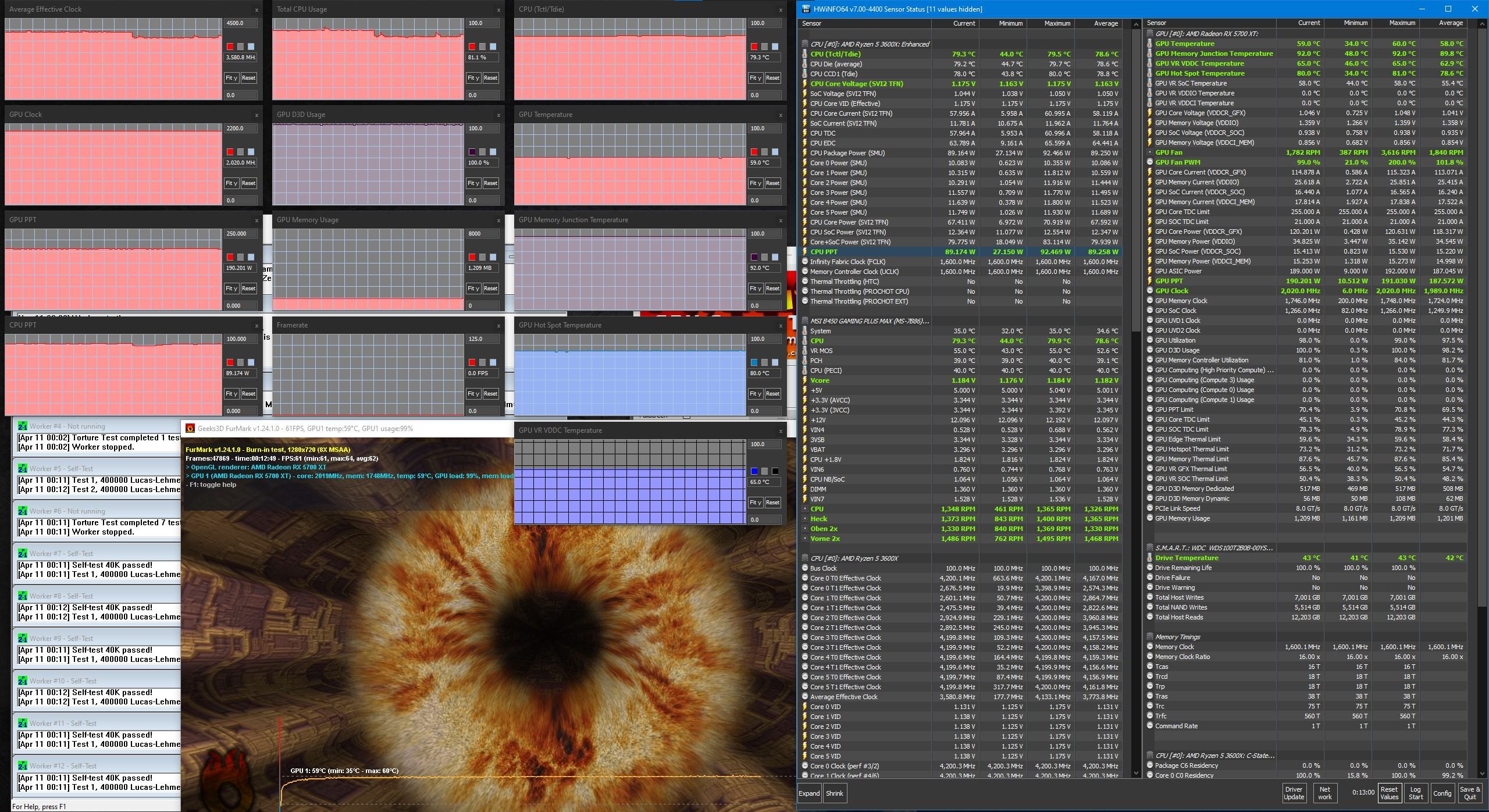Click the Driver Update button
Viewport: 1489px width, 812px height.
(x=1294, y=793)
